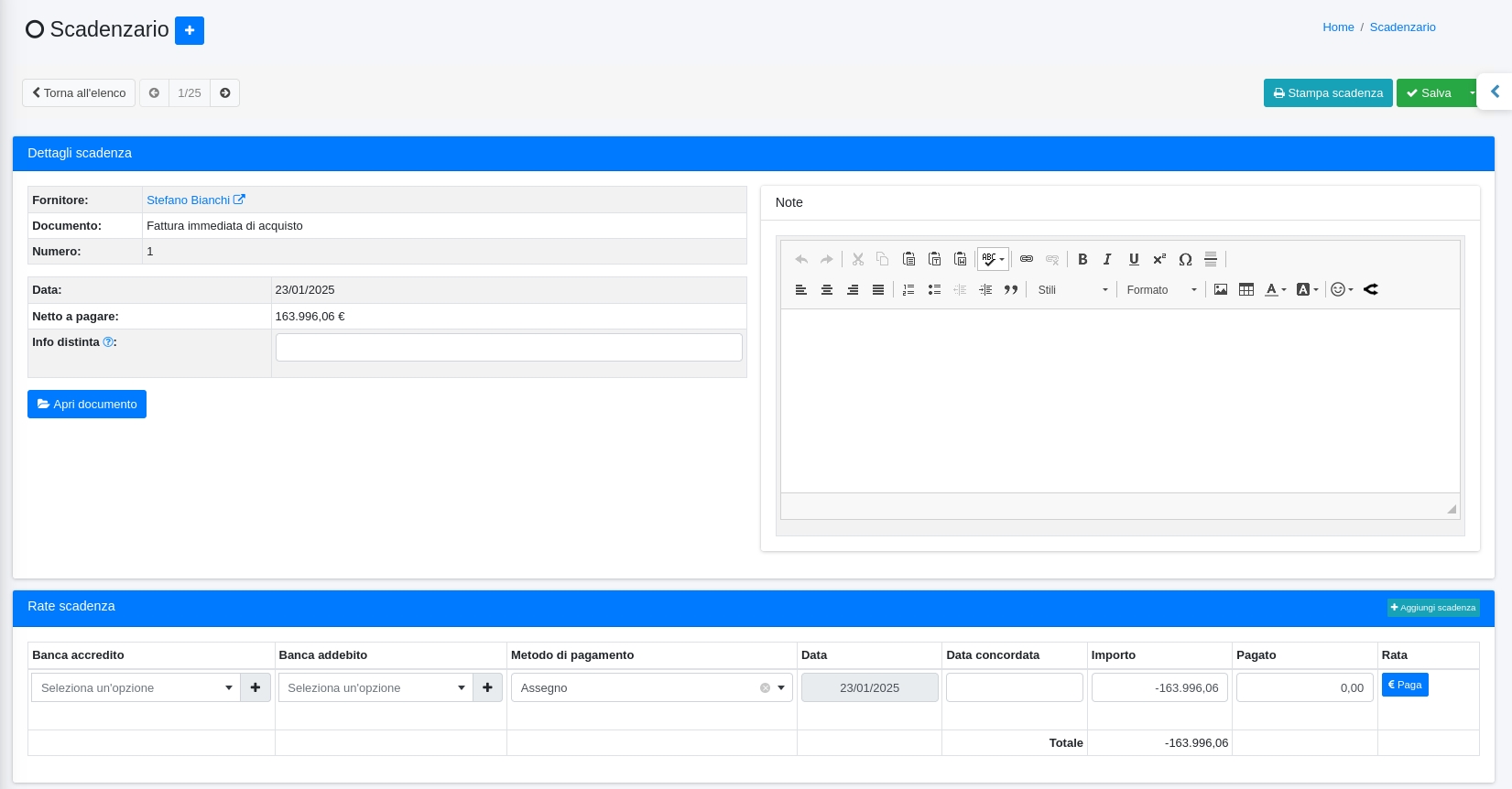Expand the Banca accredito selector

pos(136,687)
